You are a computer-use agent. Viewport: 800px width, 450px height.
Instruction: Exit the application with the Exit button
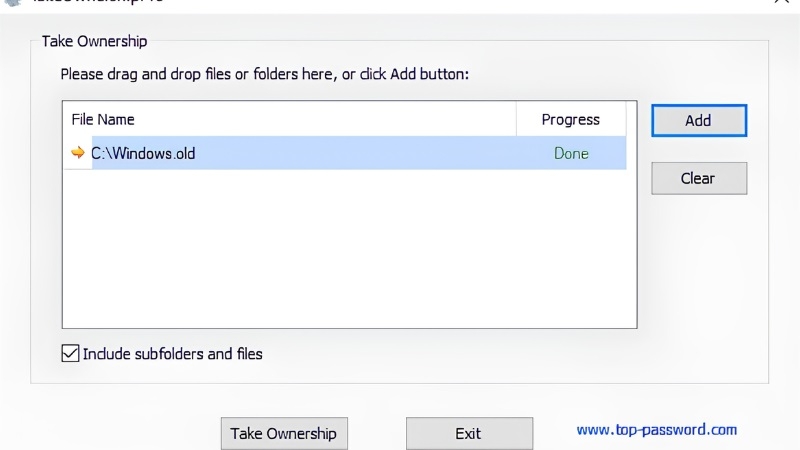pos(469,433)
